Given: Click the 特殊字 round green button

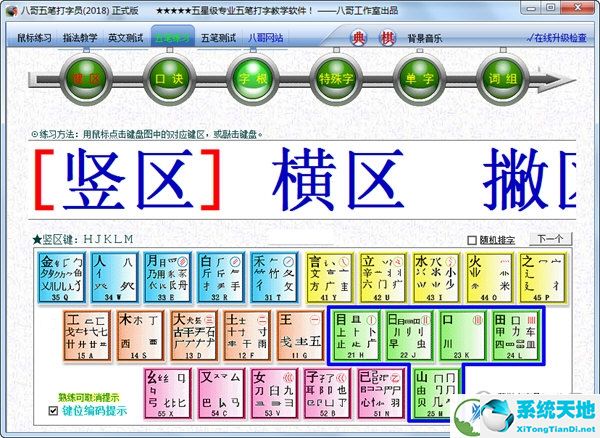Looking at the screenshot, I should 336,79.
